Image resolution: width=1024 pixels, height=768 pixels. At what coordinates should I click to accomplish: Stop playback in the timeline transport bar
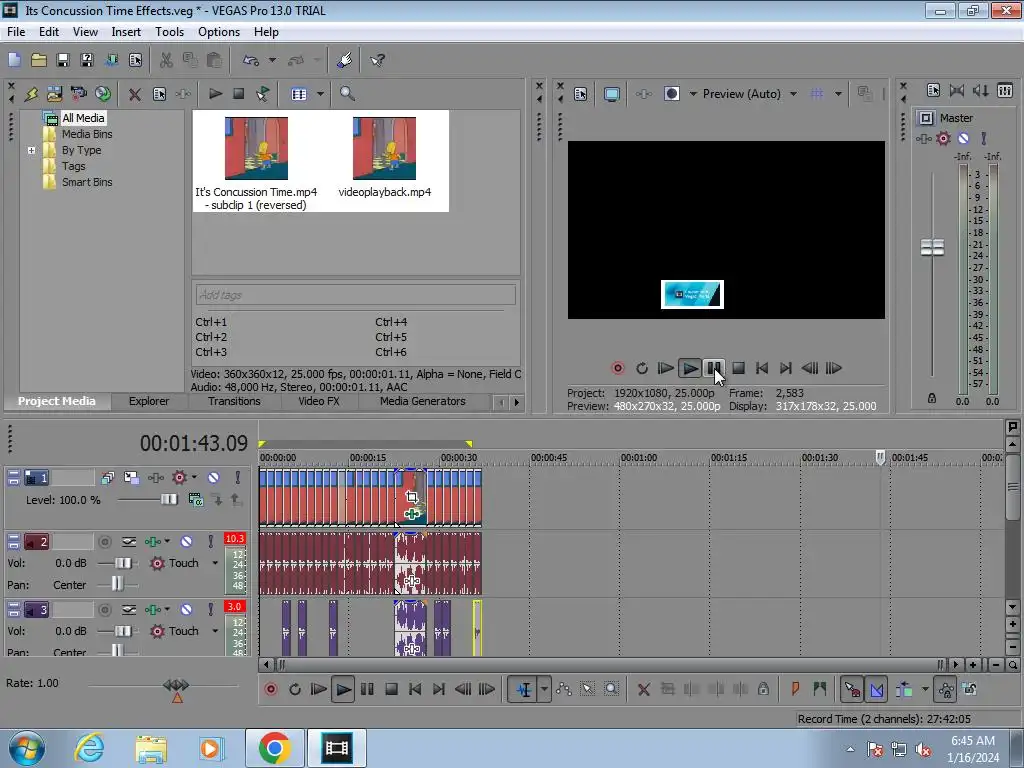click(x=391, y=689)
